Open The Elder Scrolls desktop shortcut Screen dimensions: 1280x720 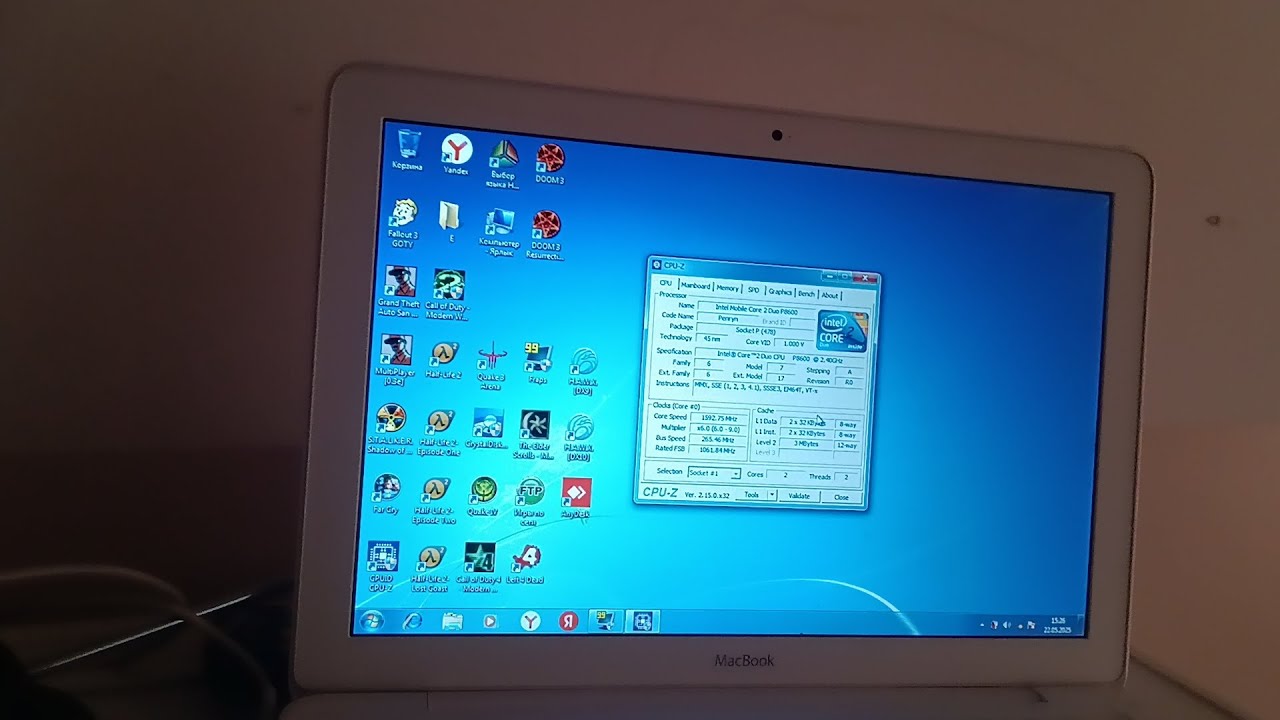(x=534, y=435)
